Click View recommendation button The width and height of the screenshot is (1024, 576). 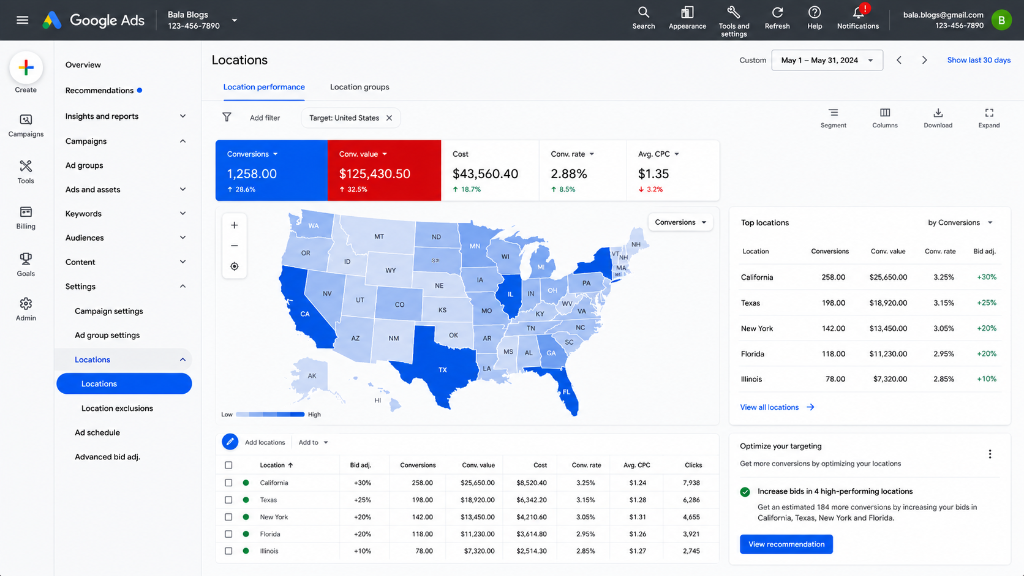pyautogui.click(x=786, y=544)
